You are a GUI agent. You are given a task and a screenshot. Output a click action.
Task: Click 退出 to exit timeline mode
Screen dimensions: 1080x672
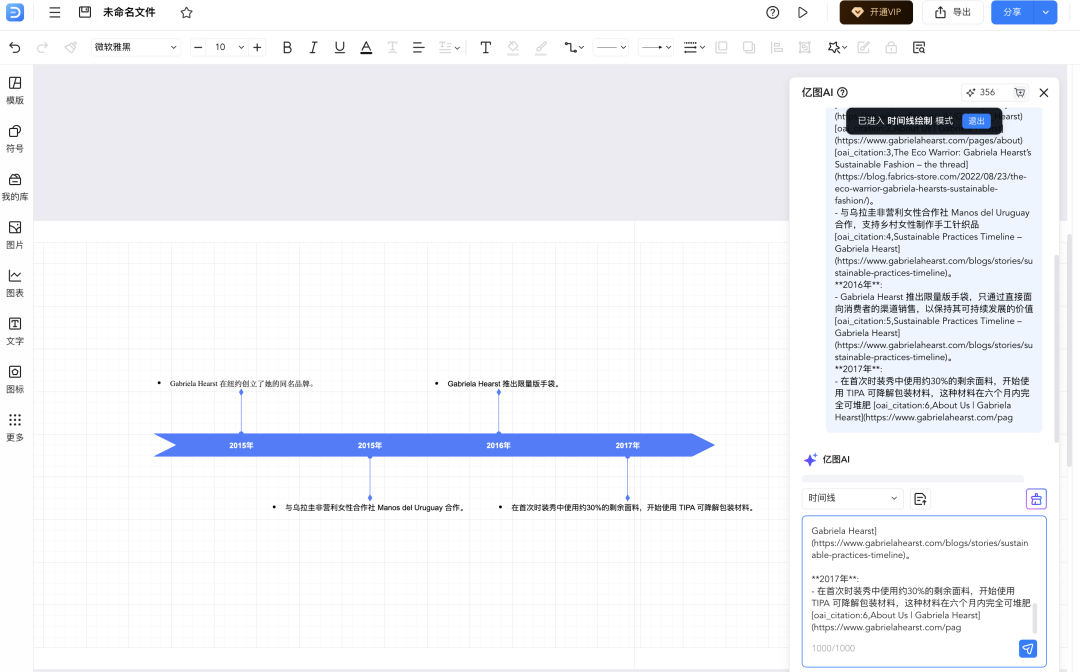[x=976, y=121]
